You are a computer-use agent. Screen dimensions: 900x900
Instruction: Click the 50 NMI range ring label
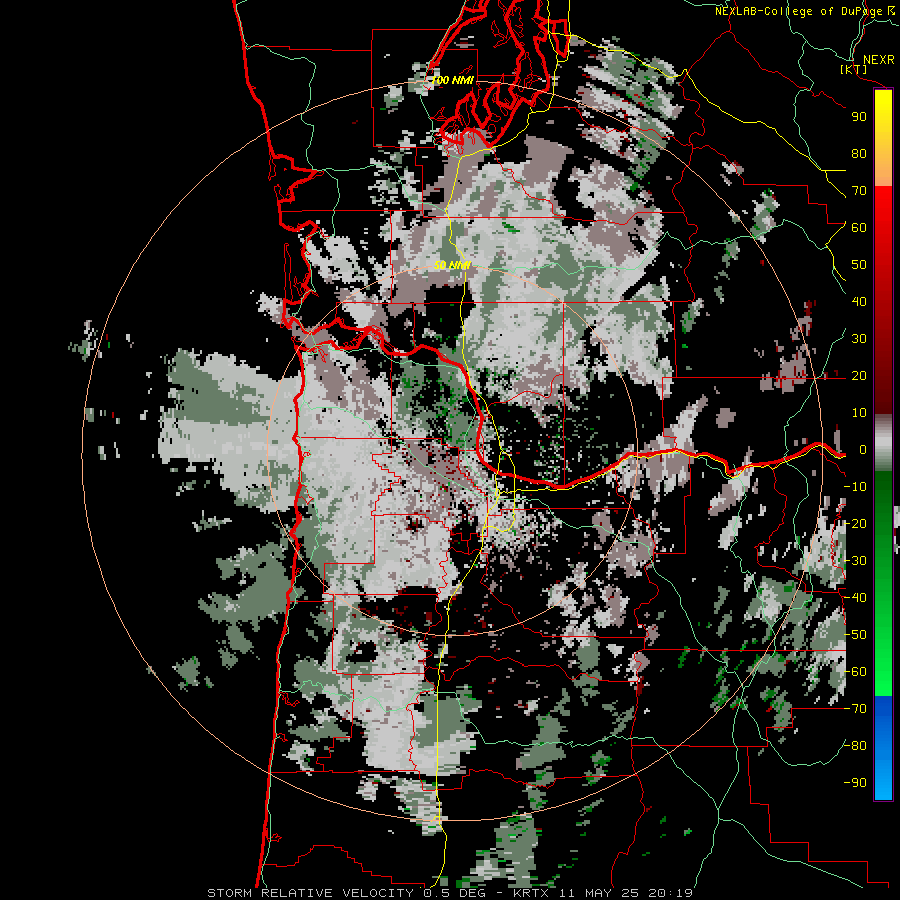pyautogui.click(x=452, y=265)
